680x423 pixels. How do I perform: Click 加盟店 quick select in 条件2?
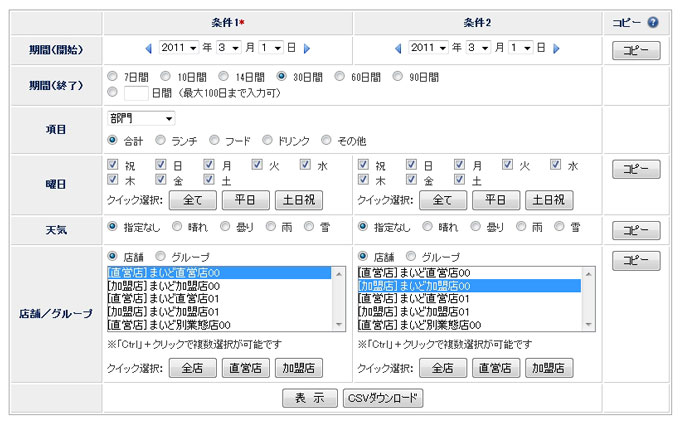click(549, 368)
